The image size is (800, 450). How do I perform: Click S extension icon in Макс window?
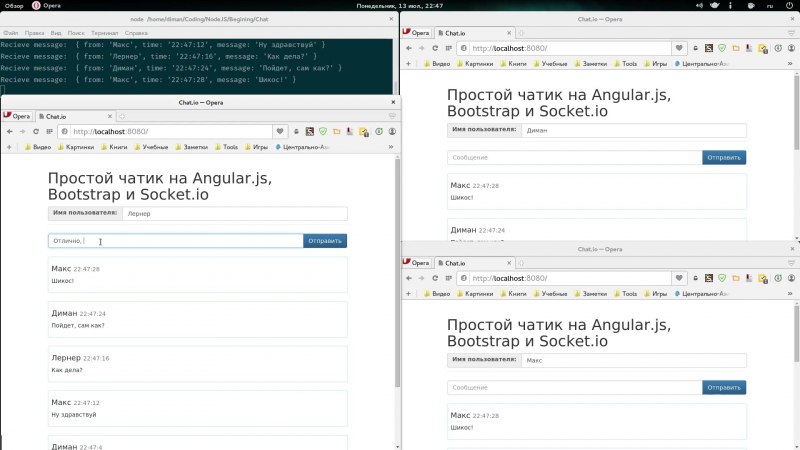click(709, 278)
